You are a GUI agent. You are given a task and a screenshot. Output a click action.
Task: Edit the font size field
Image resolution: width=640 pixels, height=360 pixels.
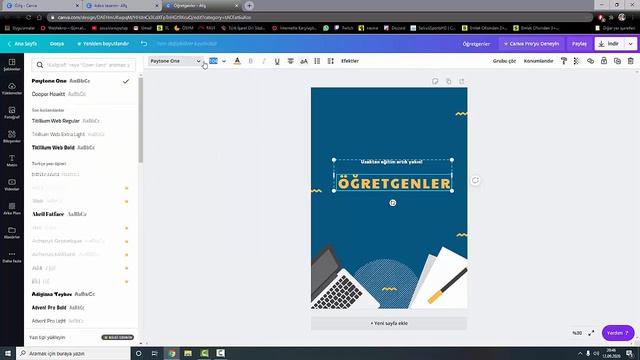click(x=213, y=61)
